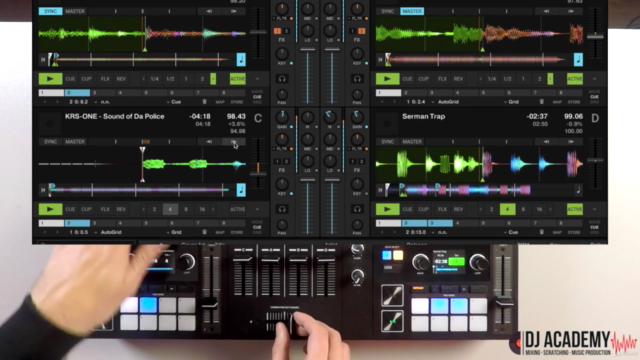Toggle headphone monitoring on the bottom-left mixer channel

[282, 209]
